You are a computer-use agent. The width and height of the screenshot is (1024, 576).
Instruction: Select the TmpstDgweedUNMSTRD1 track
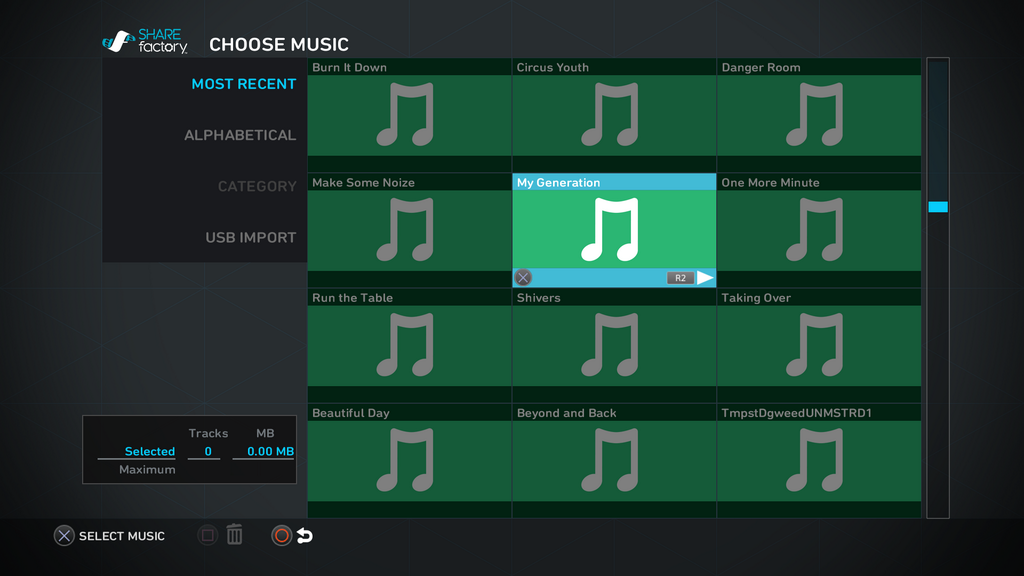[818, 460]
